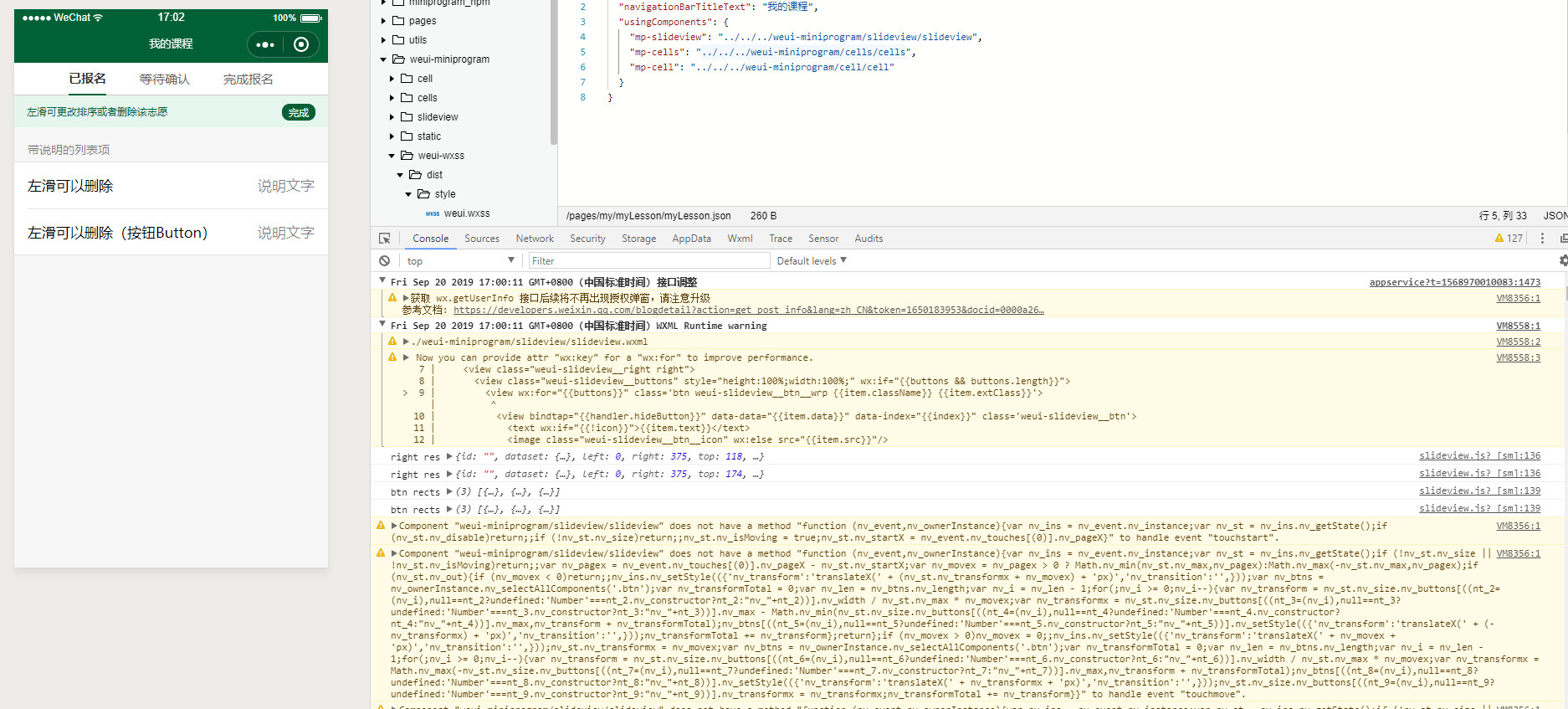Open the developers.weixin.qq.com doc link

(x=749, y=310)
